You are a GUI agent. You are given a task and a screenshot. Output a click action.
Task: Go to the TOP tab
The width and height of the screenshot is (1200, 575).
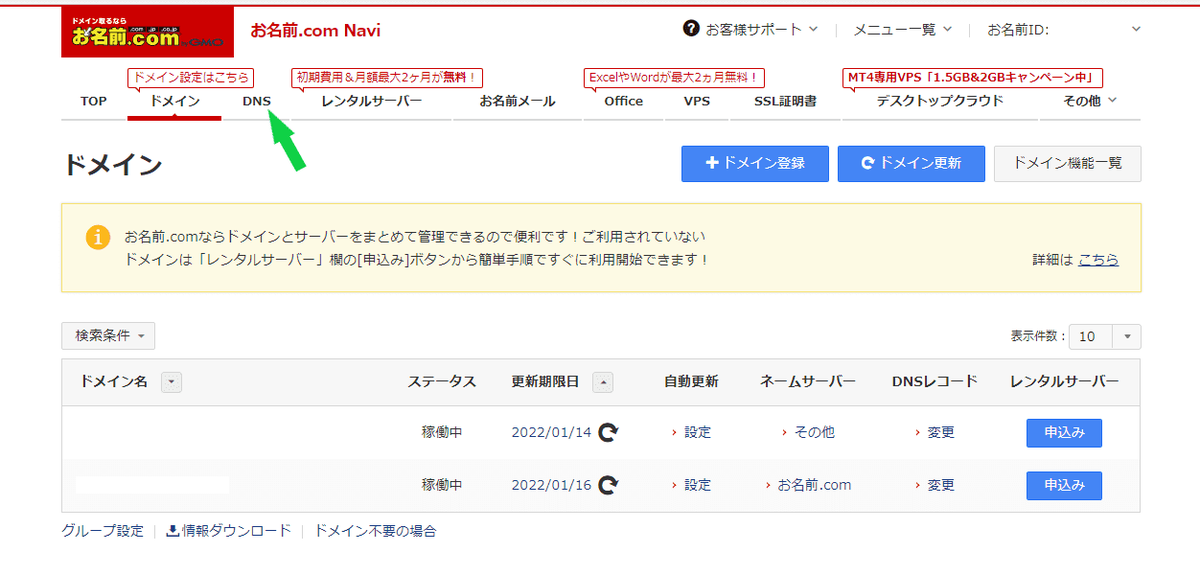click(93, 101)
